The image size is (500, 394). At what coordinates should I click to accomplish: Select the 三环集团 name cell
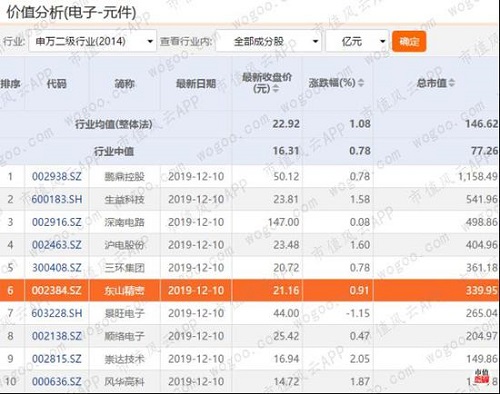pos(125,268)
